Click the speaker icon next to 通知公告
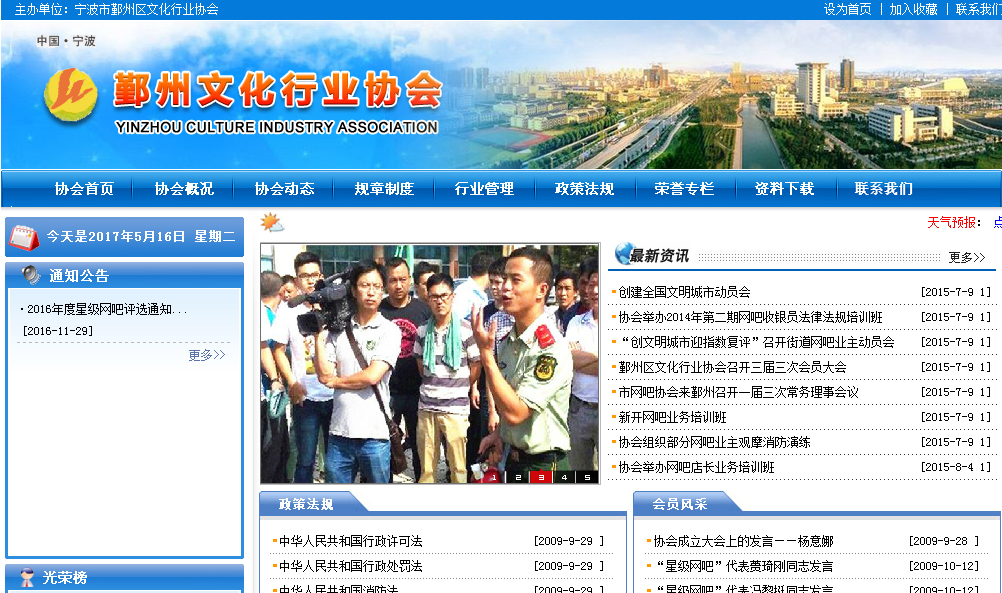Screen dimensions: 1002x593 click(x=30, y=275)
